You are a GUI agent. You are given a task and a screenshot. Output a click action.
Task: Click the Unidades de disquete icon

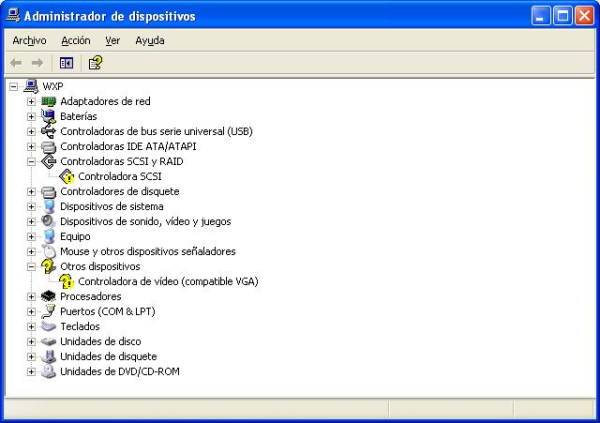(49, 356)
